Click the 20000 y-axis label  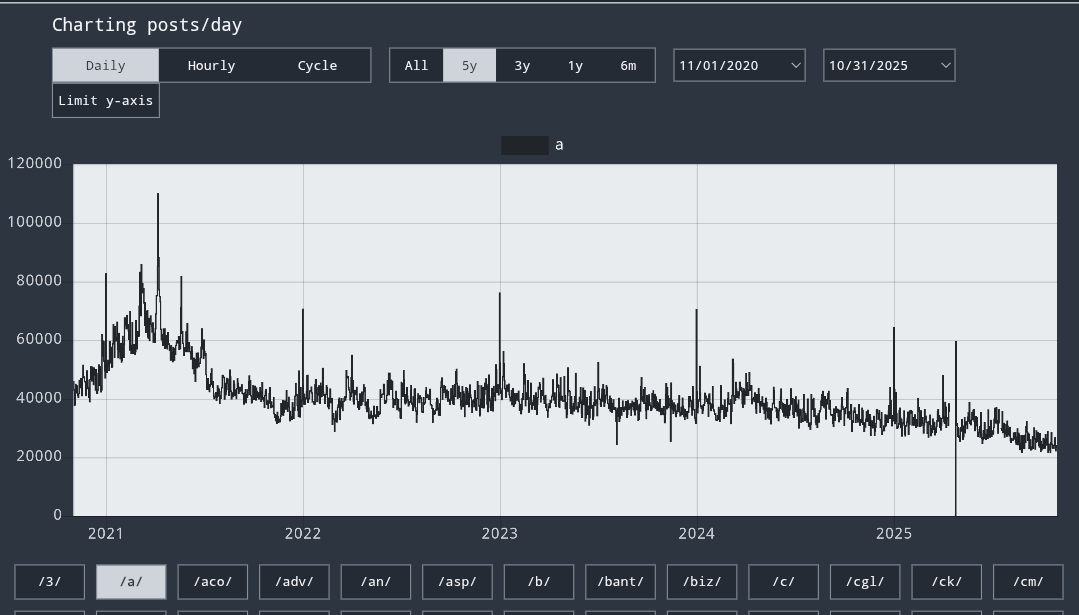click(39, 457)
